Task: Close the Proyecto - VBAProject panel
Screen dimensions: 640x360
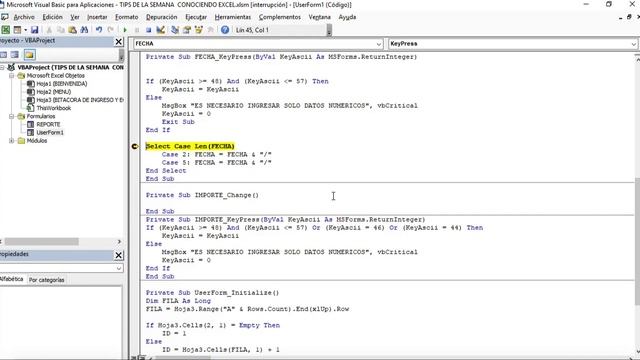Action: tap(118, 42)
